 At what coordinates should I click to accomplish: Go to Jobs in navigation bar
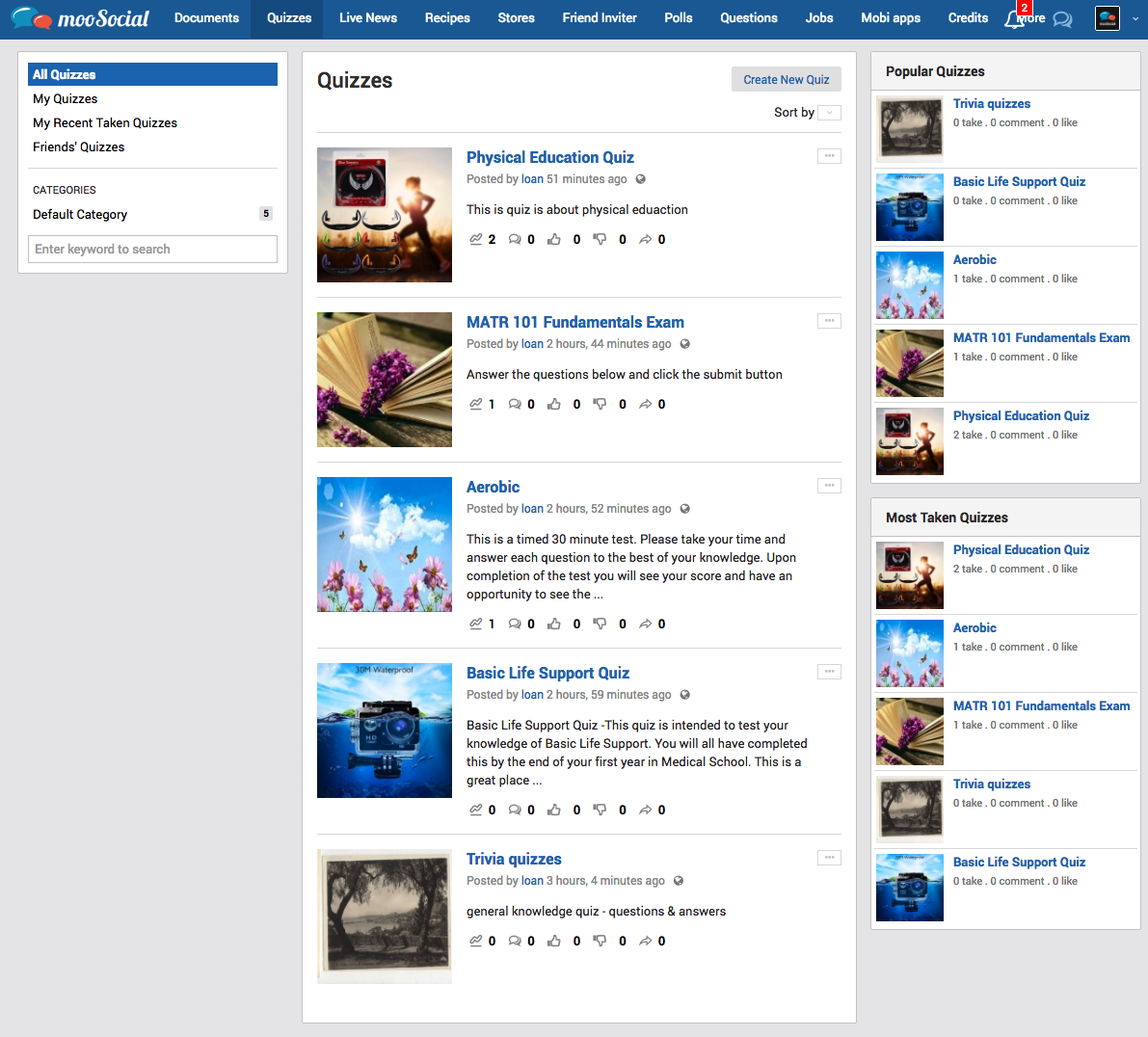pyautogui.click(x=818, y=18)
